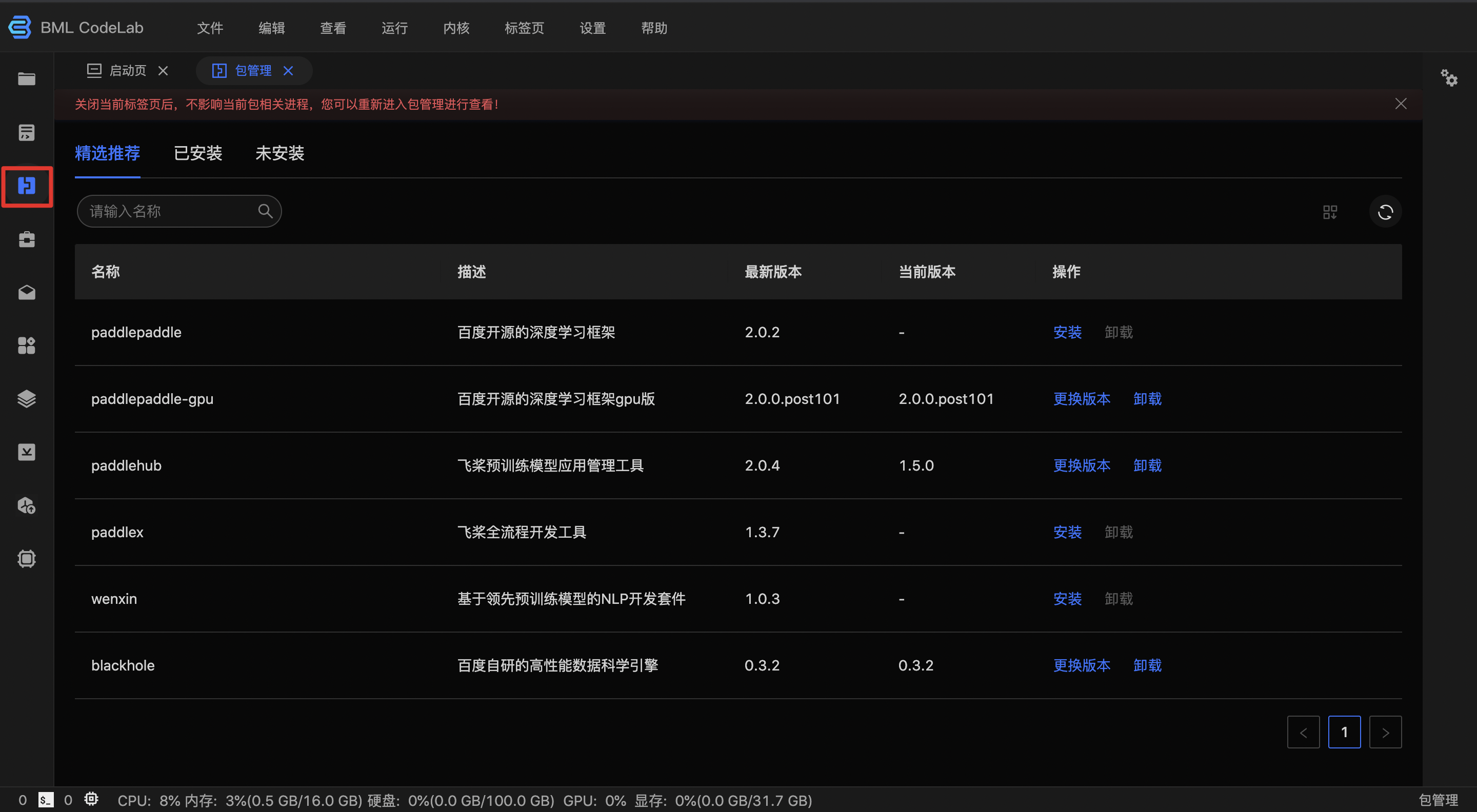The width and height of the screenshot is (1477, 812).
Task: Click 包管理 label in status bar
Action: tap(1438, 801)
